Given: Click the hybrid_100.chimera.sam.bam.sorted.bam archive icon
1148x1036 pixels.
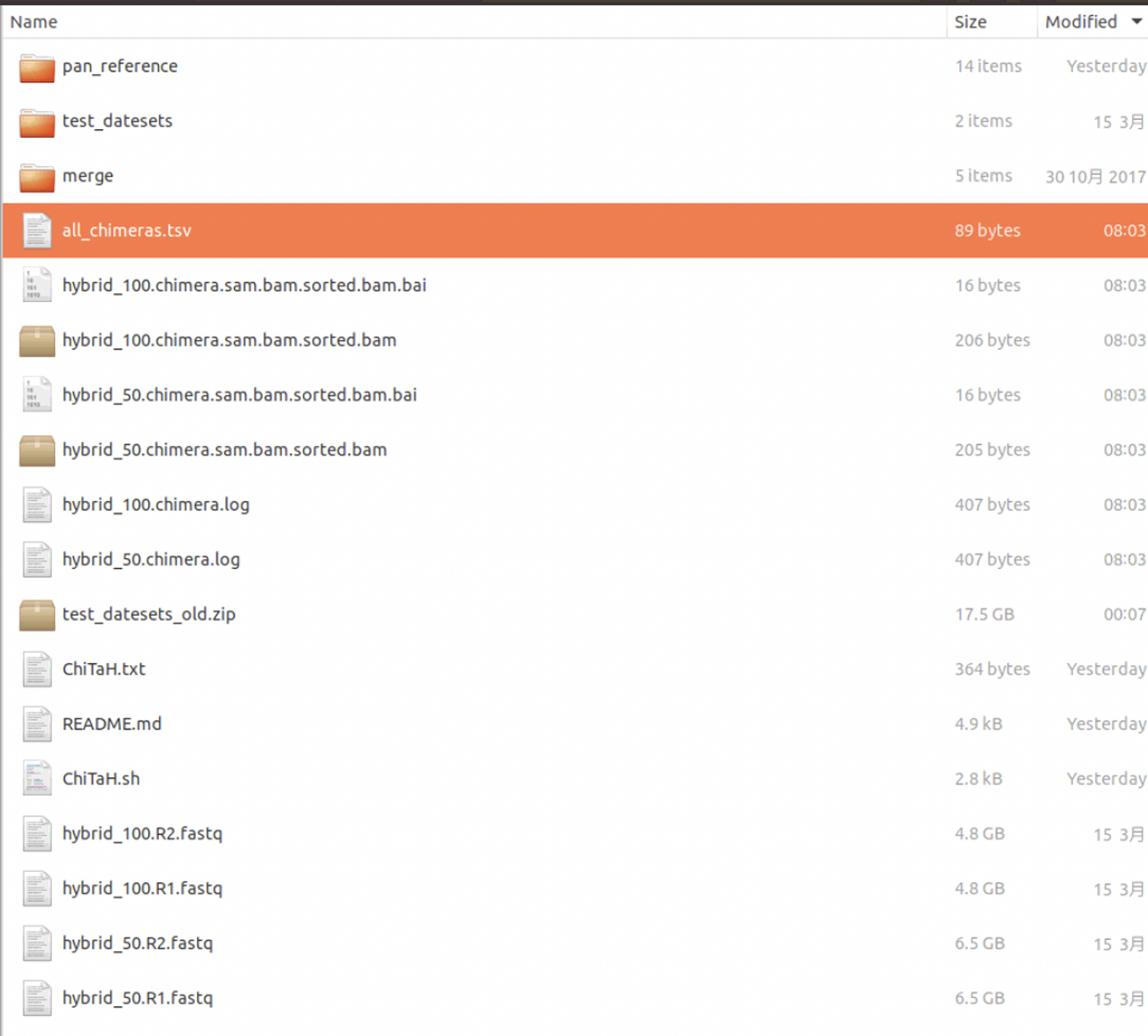Looking at the screenshot, I should point(37,341).
